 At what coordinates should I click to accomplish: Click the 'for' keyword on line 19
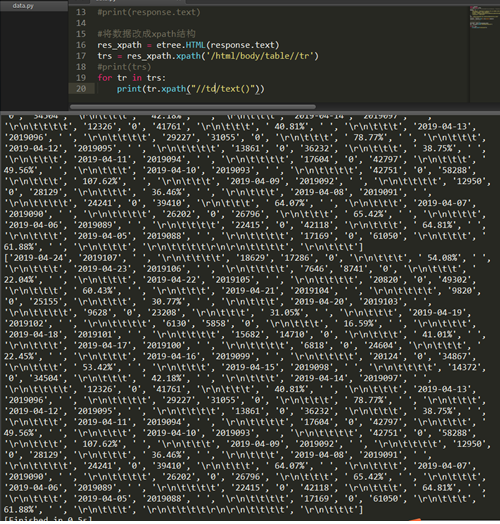tap(105, 78)
